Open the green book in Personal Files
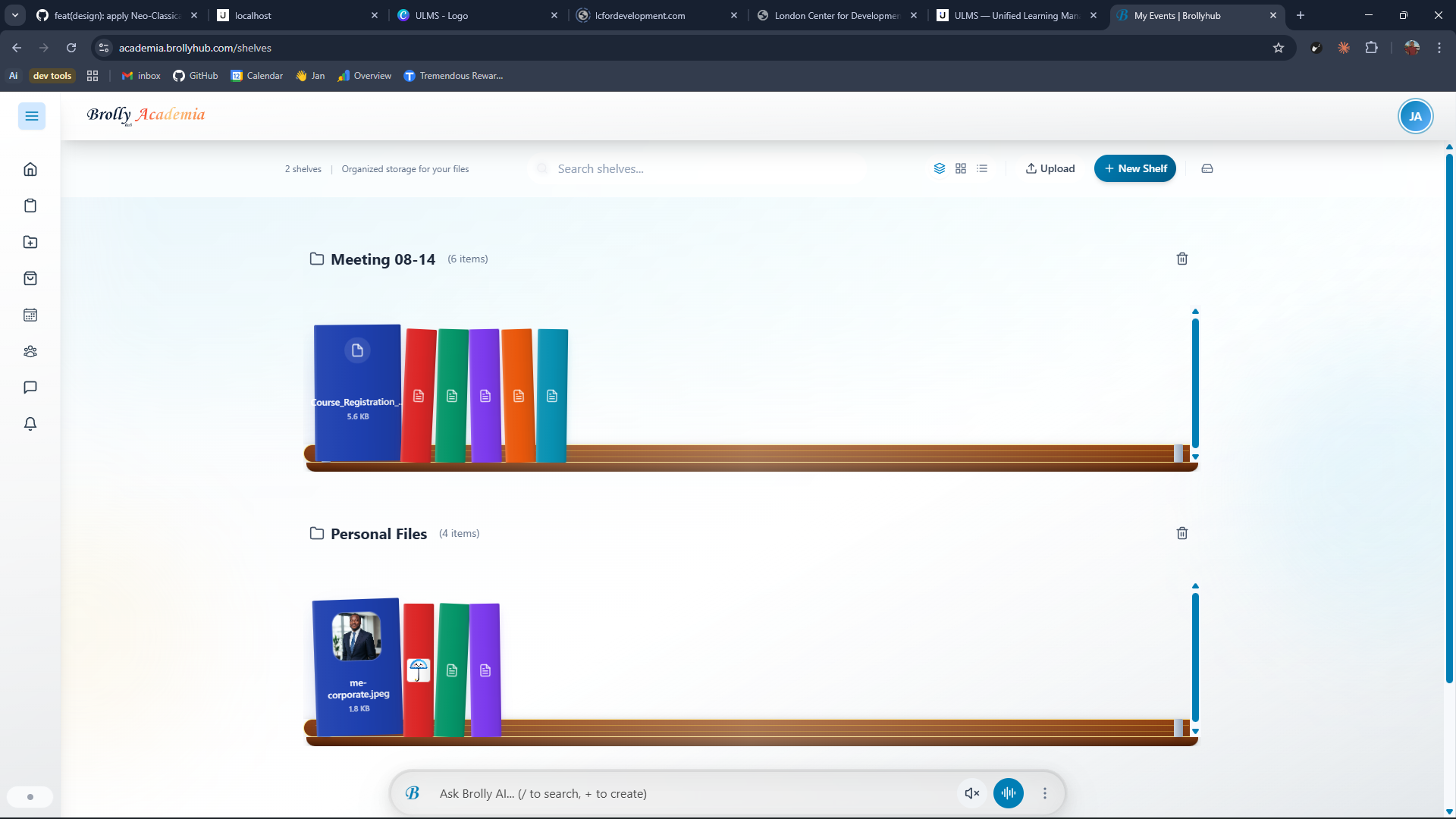 (x=452, y=670)
